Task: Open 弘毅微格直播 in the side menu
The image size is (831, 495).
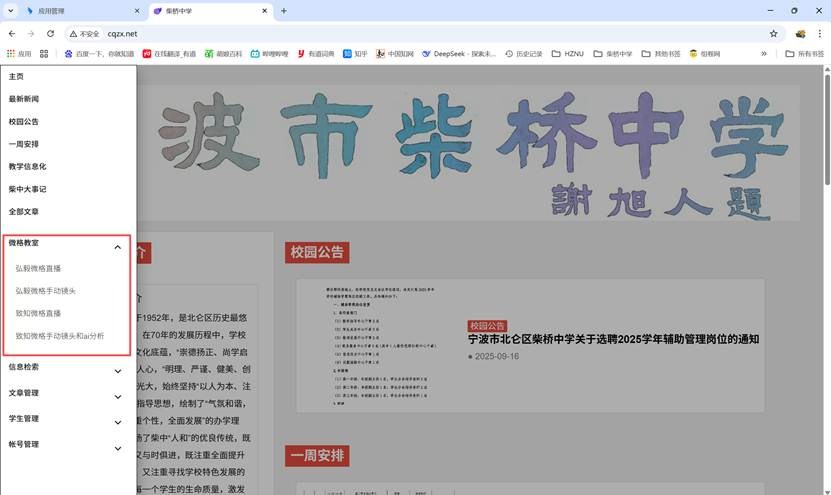Action: [x=38, y=268]
